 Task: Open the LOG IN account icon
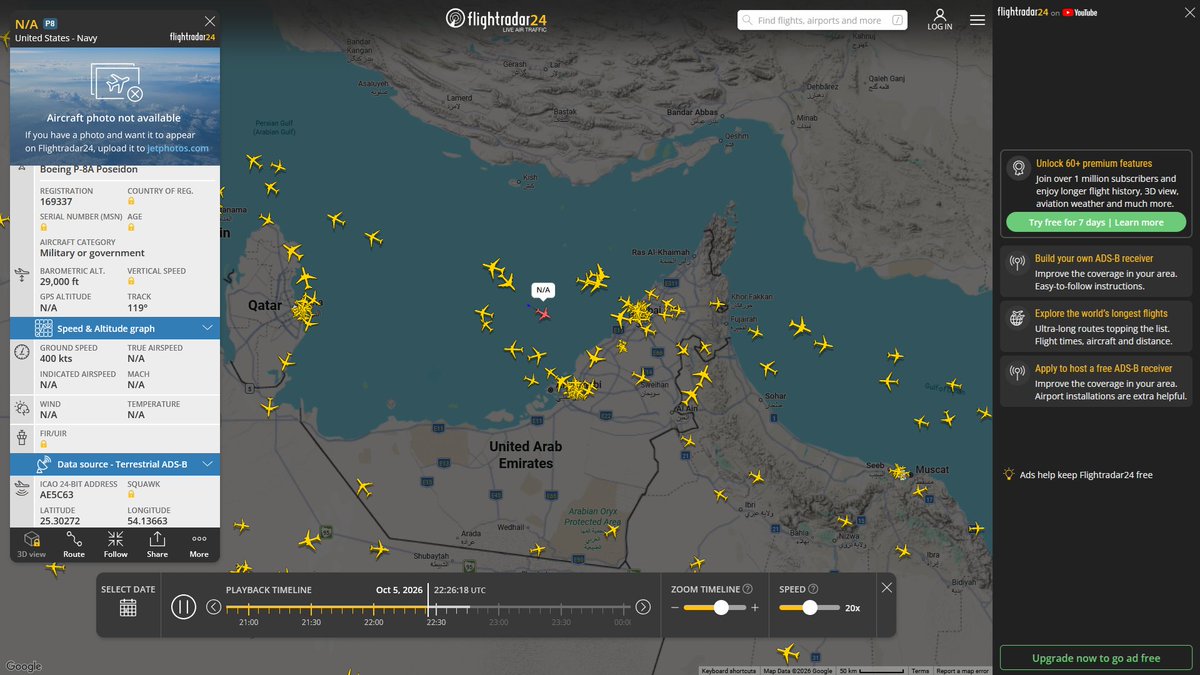pos(940,20)
